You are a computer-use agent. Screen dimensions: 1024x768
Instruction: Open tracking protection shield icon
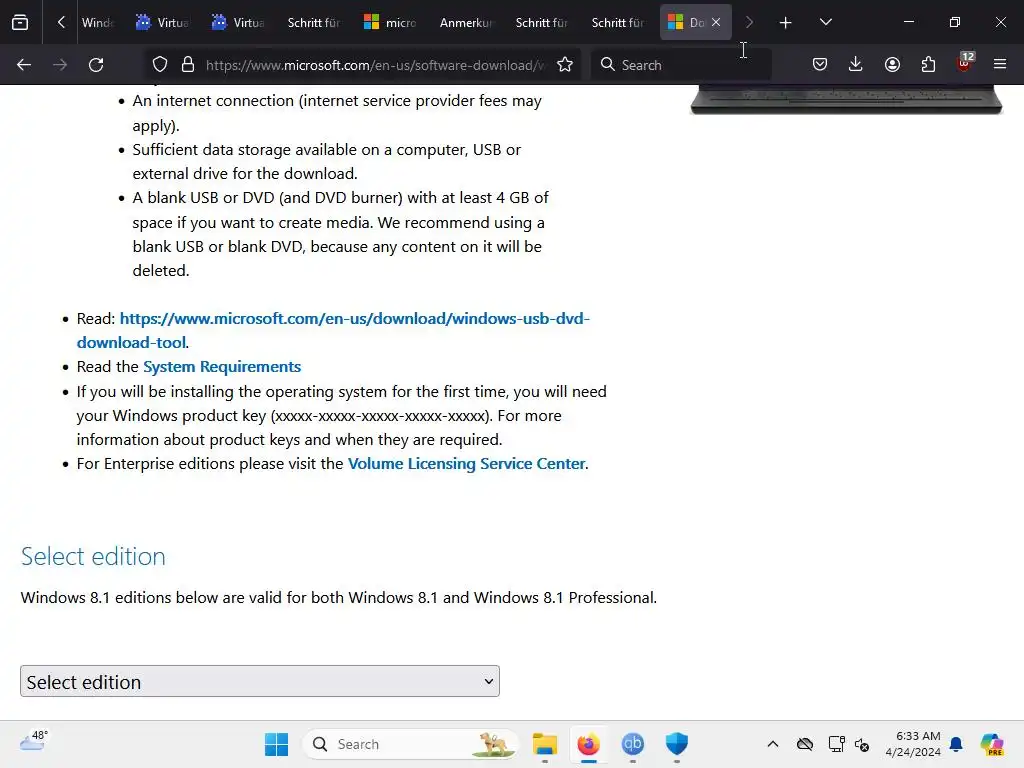[x=160, y=65]
